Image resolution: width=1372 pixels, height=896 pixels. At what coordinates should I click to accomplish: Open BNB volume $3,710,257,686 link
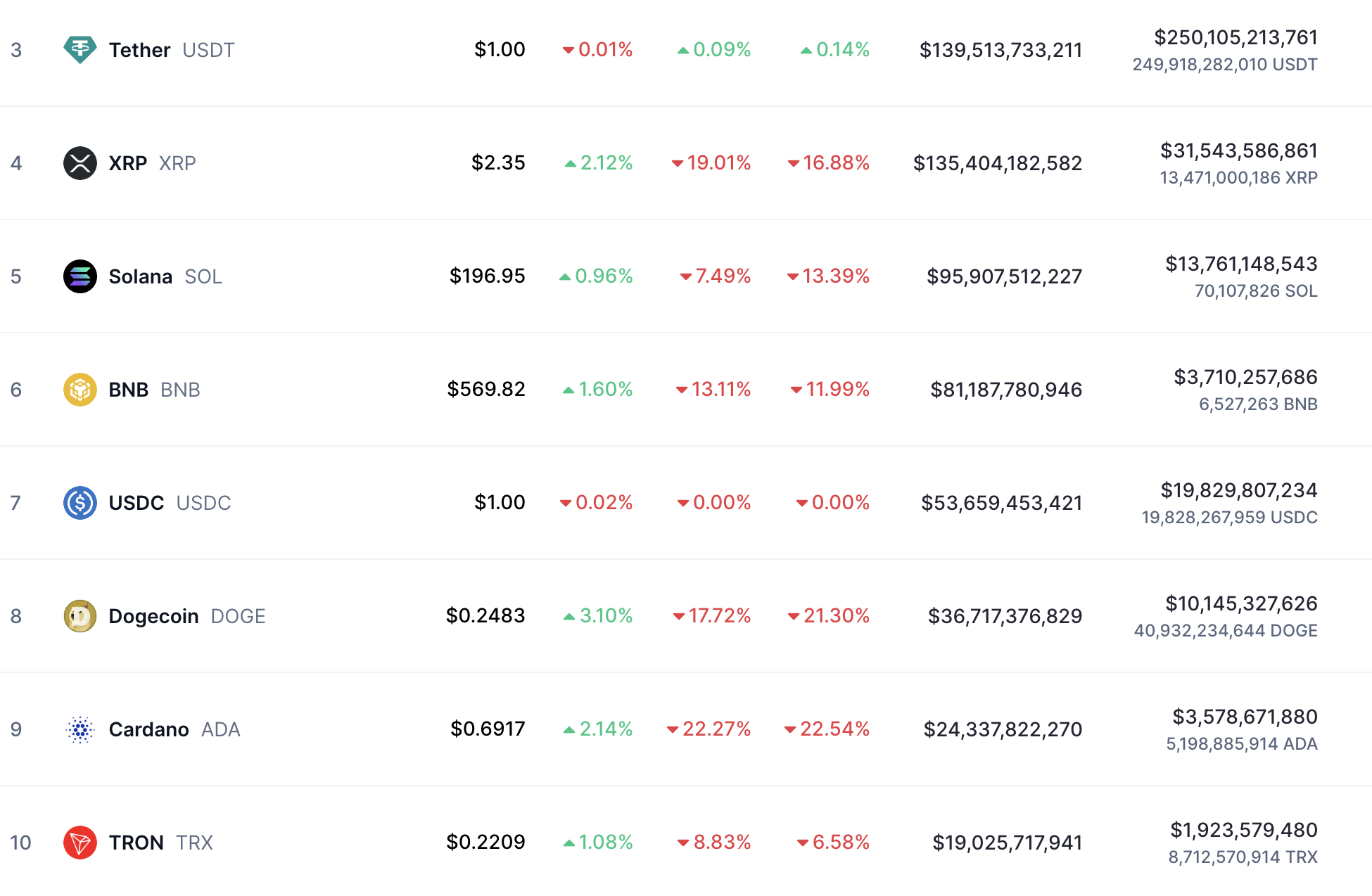tap(1245, 377)
